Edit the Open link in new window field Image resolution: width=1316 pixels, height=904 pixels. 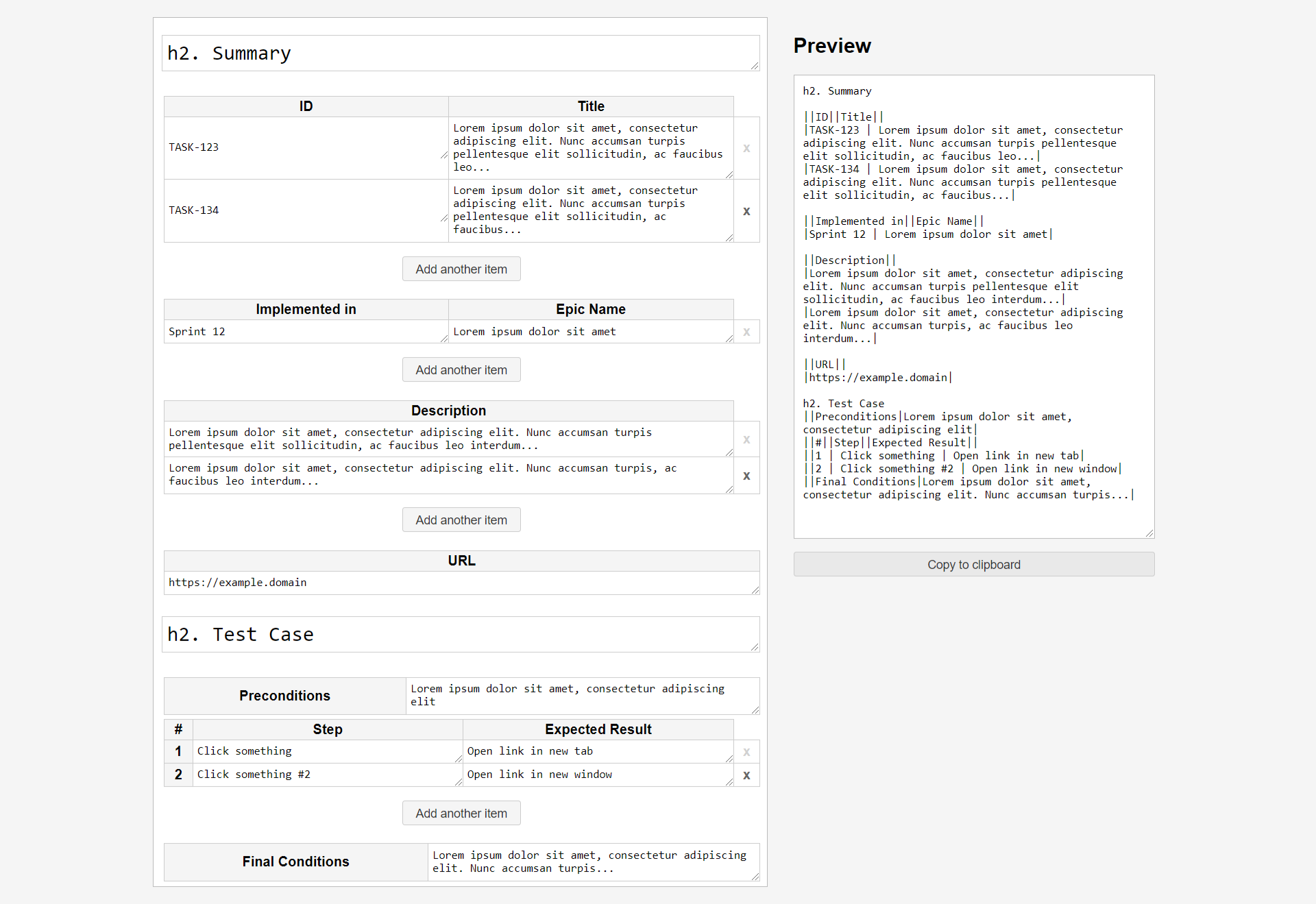click(x=597, y=774)
